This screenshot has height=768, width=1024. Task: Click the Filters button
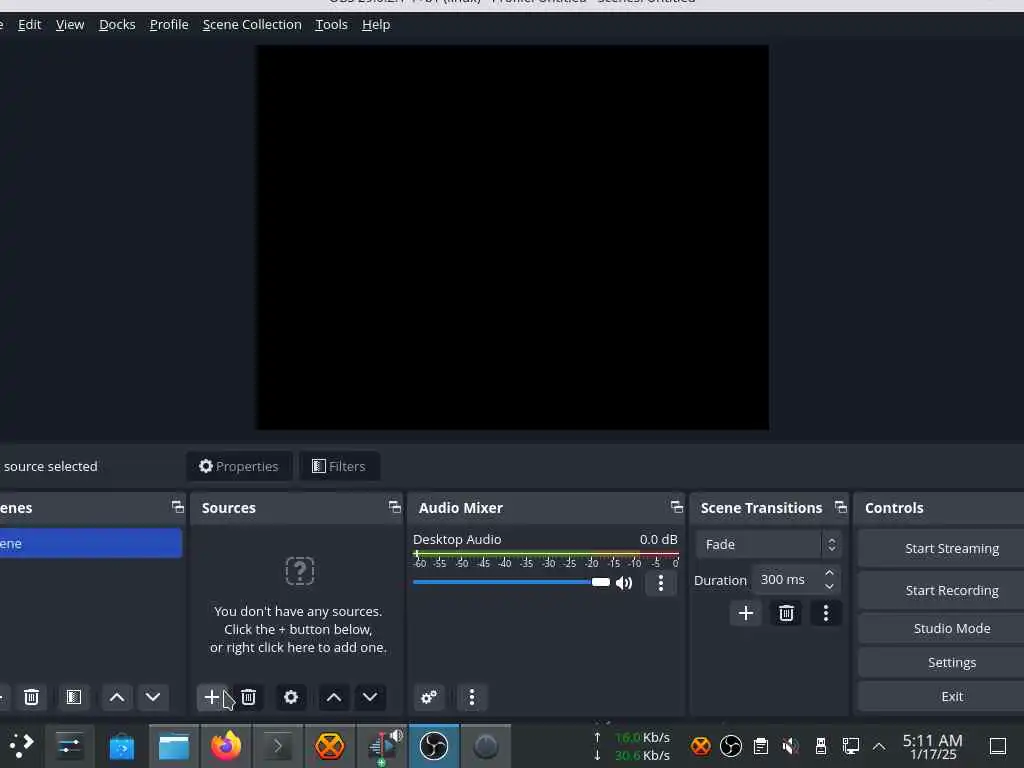coord(339,466)
